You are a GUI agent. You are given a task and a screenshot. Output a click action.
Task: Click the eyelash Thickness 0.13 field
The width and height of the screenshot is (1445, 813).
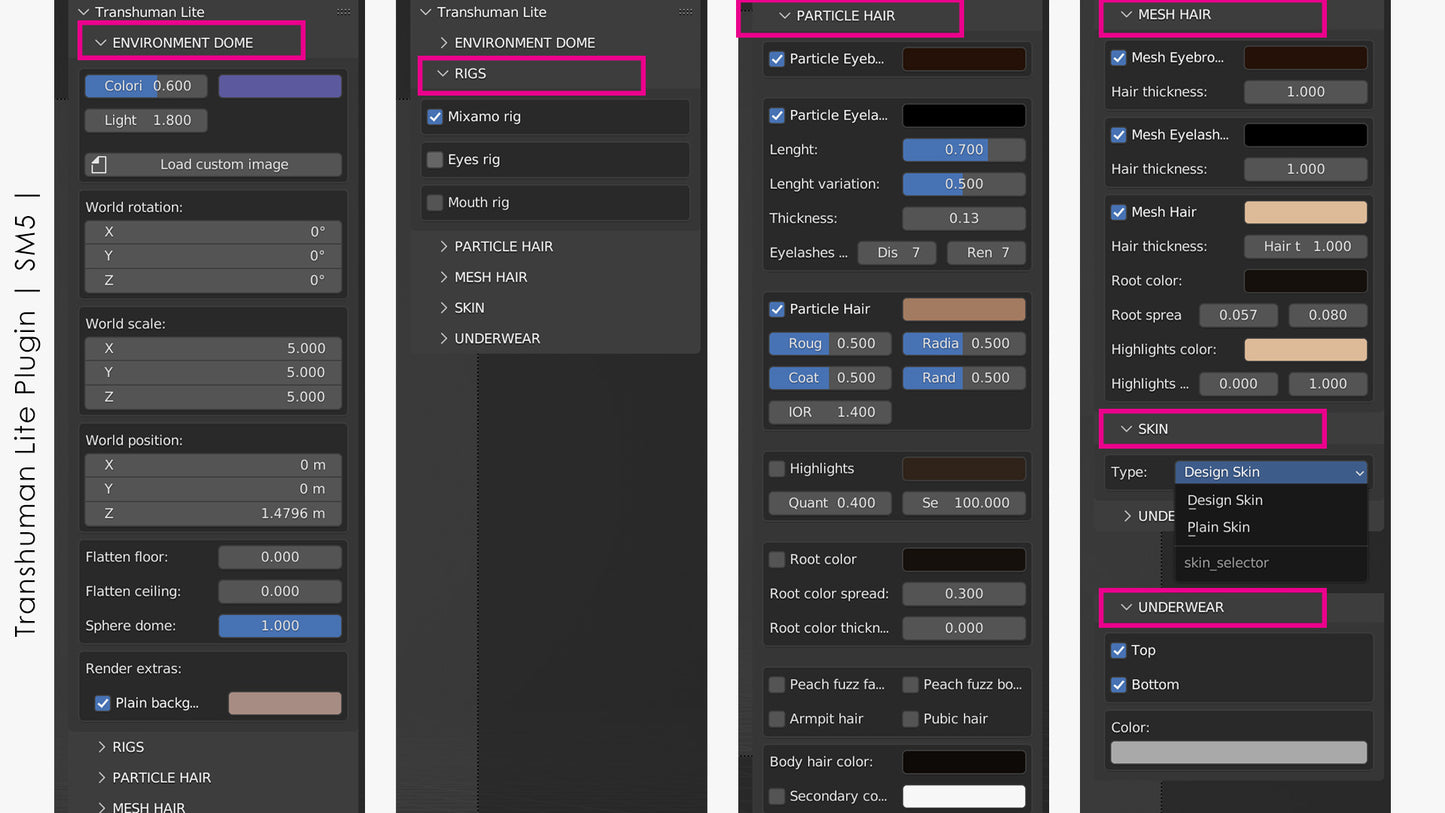(964, 218)
